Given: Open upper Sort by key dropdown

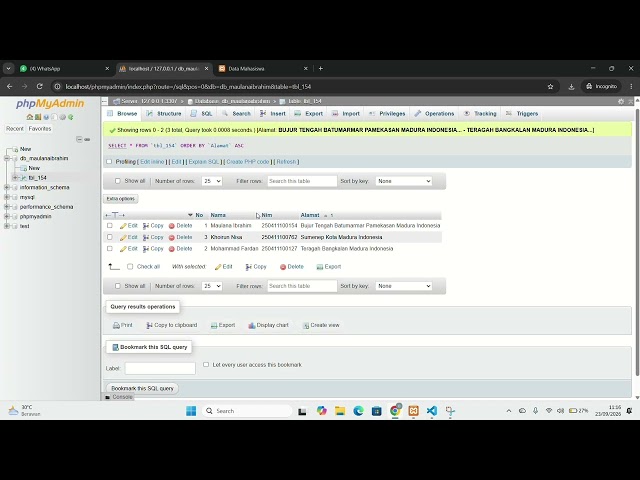Looking at the screenshot, I should coord(403,181).
